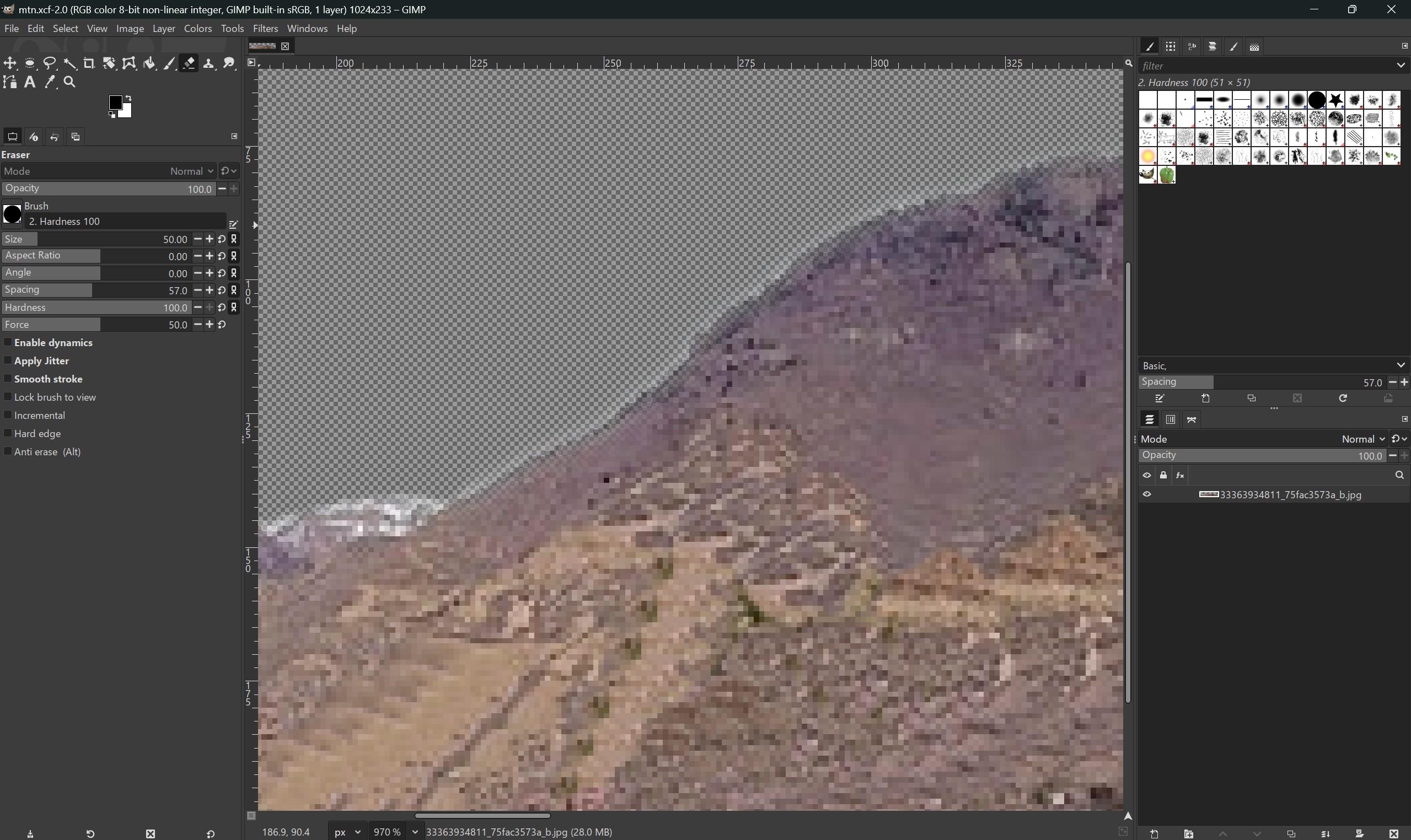Screen dimensions: 1411x840
Task: Select the Color Picker eyedropper tool
Action: point(50,83)
